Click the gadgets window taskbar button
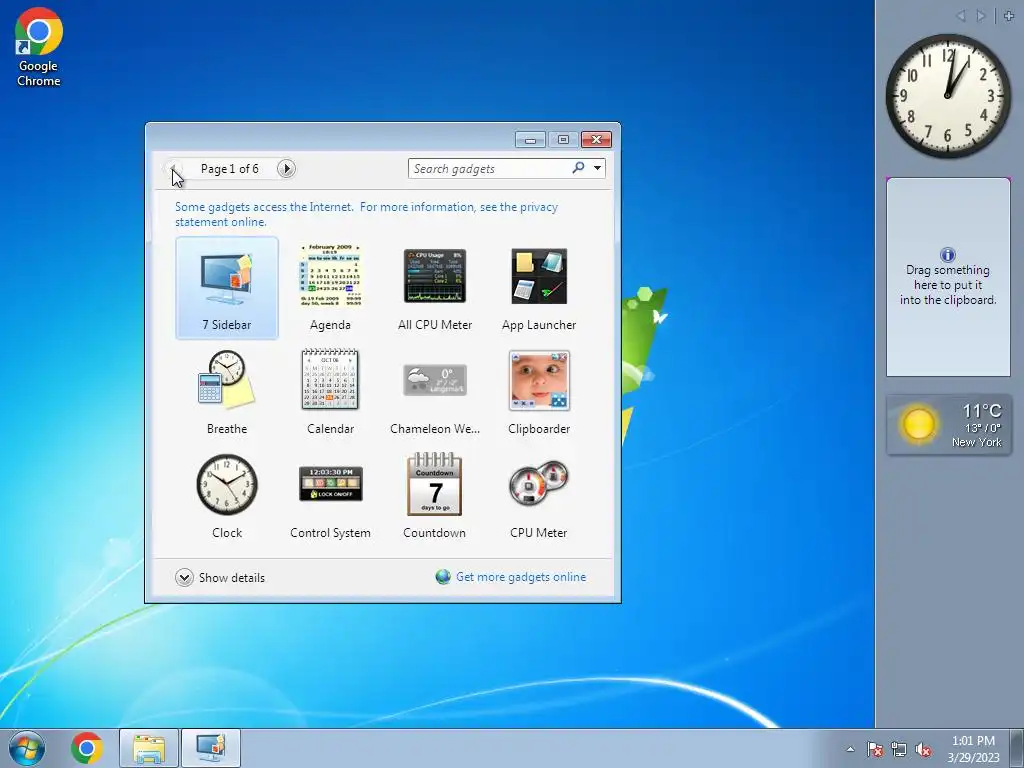1024x768 pixels. [211, 748]
